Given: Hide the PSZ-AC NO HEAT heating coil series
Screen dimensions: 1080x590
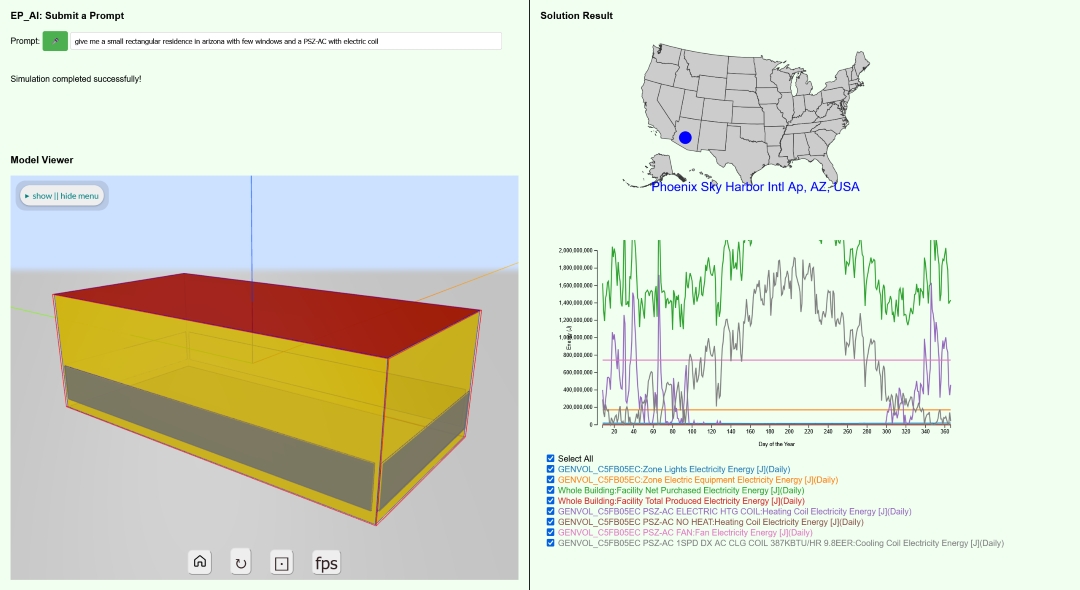Looking at the screenshot, I should tap(551, 522).
